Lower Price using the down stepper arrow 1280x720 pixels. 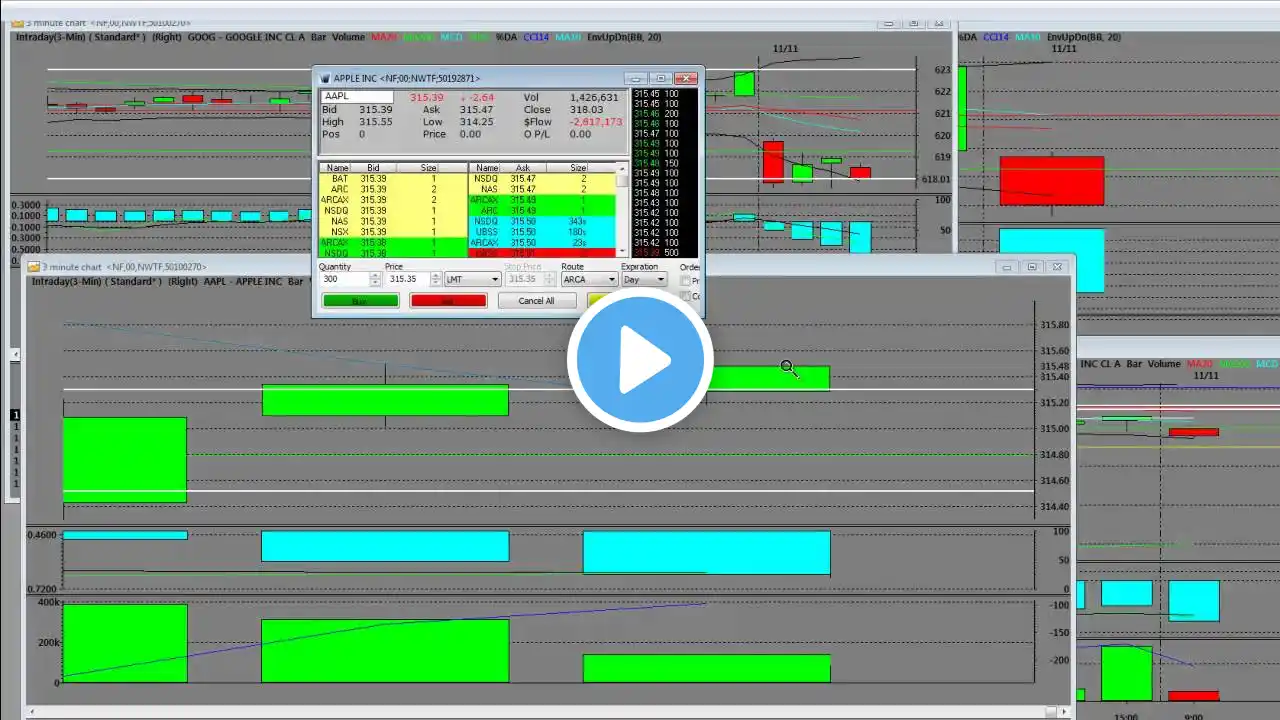tap(436, 283)
